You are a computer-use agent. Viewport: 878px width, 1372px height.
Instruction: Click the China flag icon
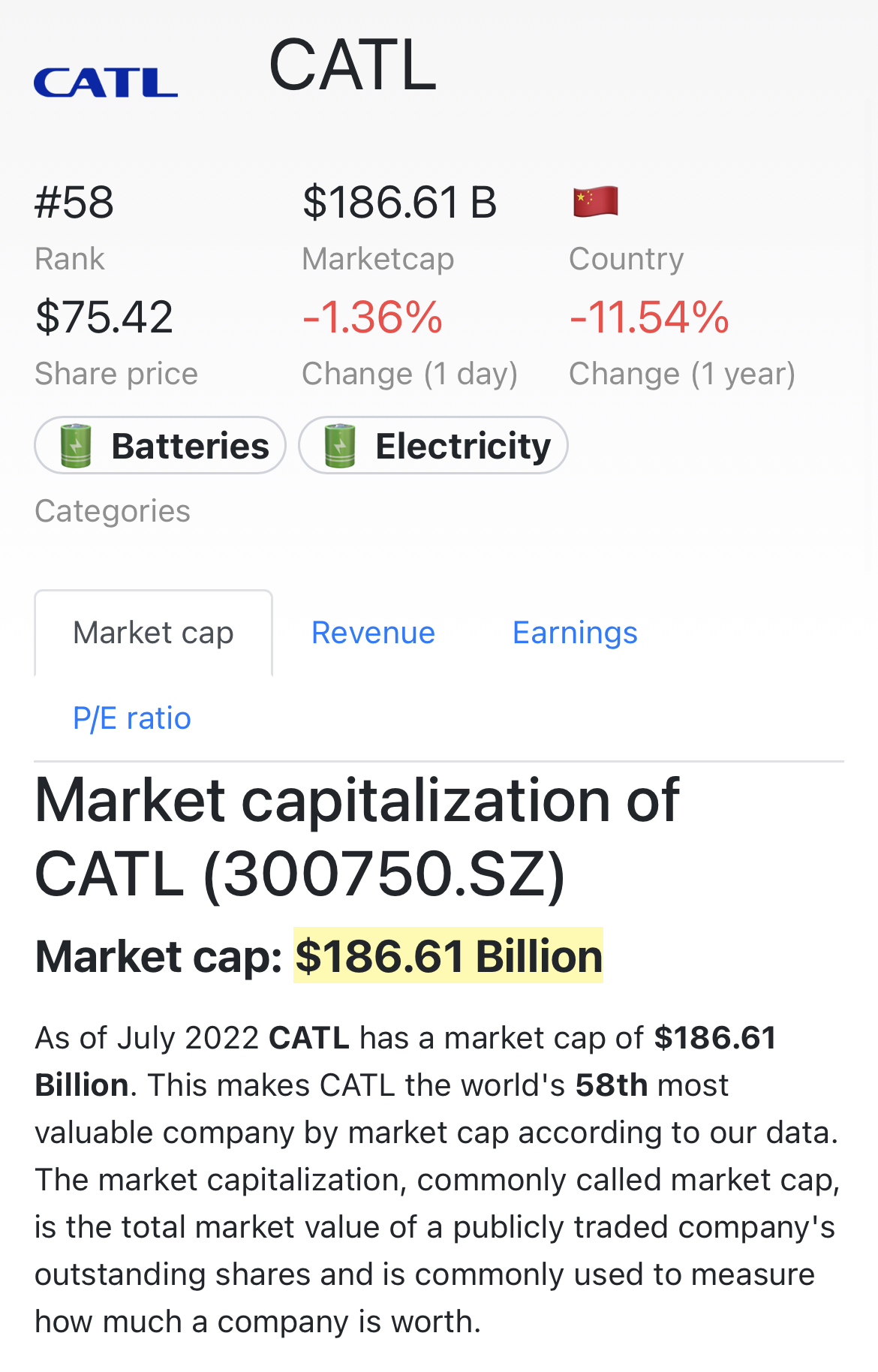tap(595, 201)
